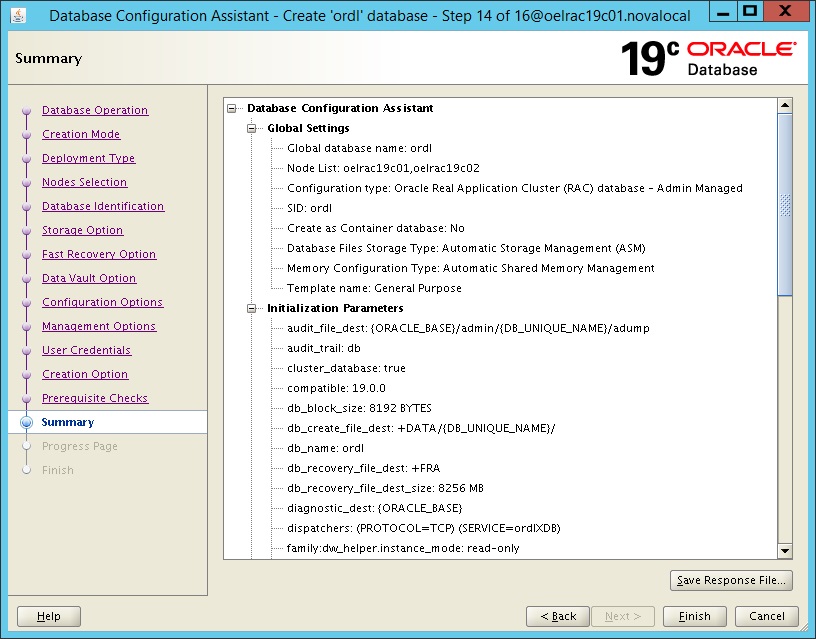This screenshot has width=816, height=639.
Task: Jump to Management Options step
Action: [98, 326]
